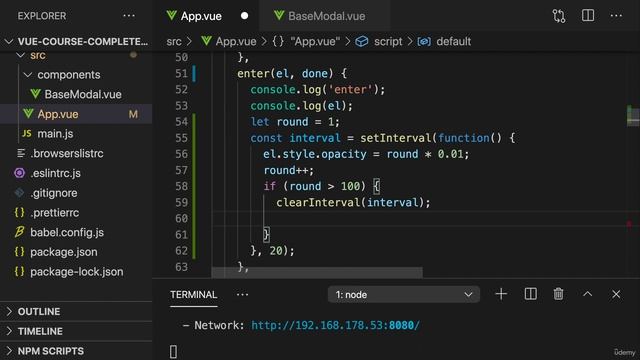The height and width of the screenshot is (360, 640).
Task: Click the EXPLORER panel title
Action: [x=42, y=16]
